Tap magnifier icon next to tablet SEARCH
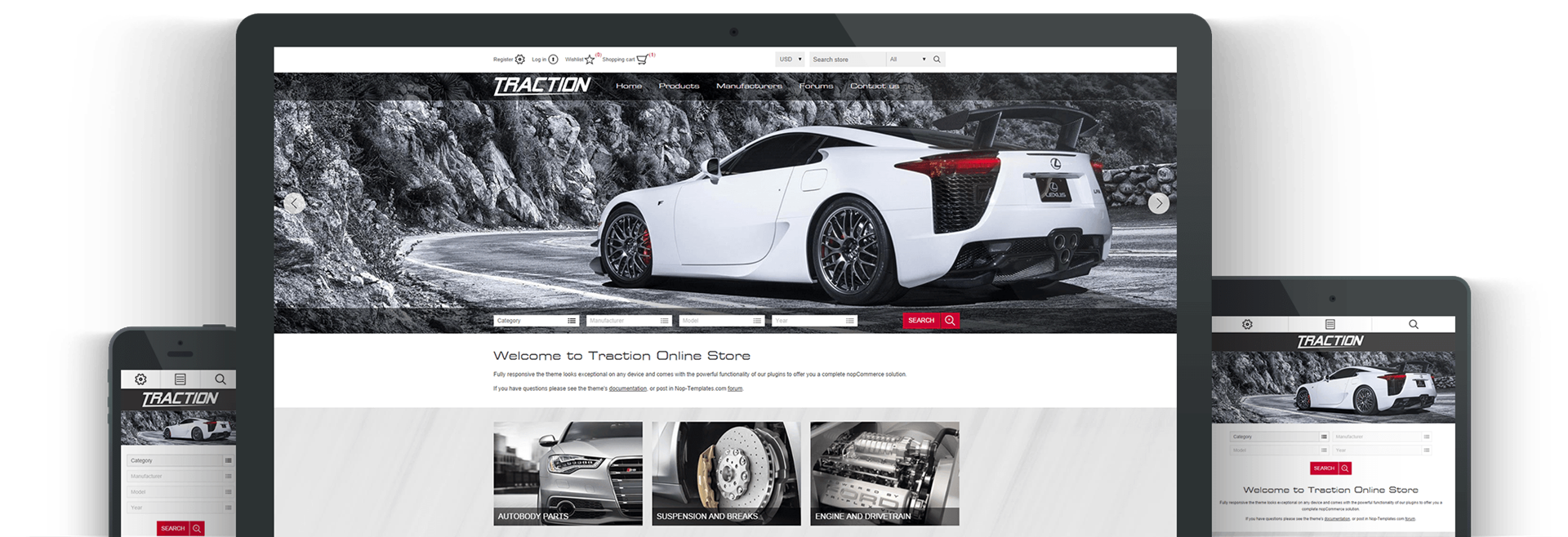Image resolution: width=1568 pixels, height=537 pixels. (1345, 468)
